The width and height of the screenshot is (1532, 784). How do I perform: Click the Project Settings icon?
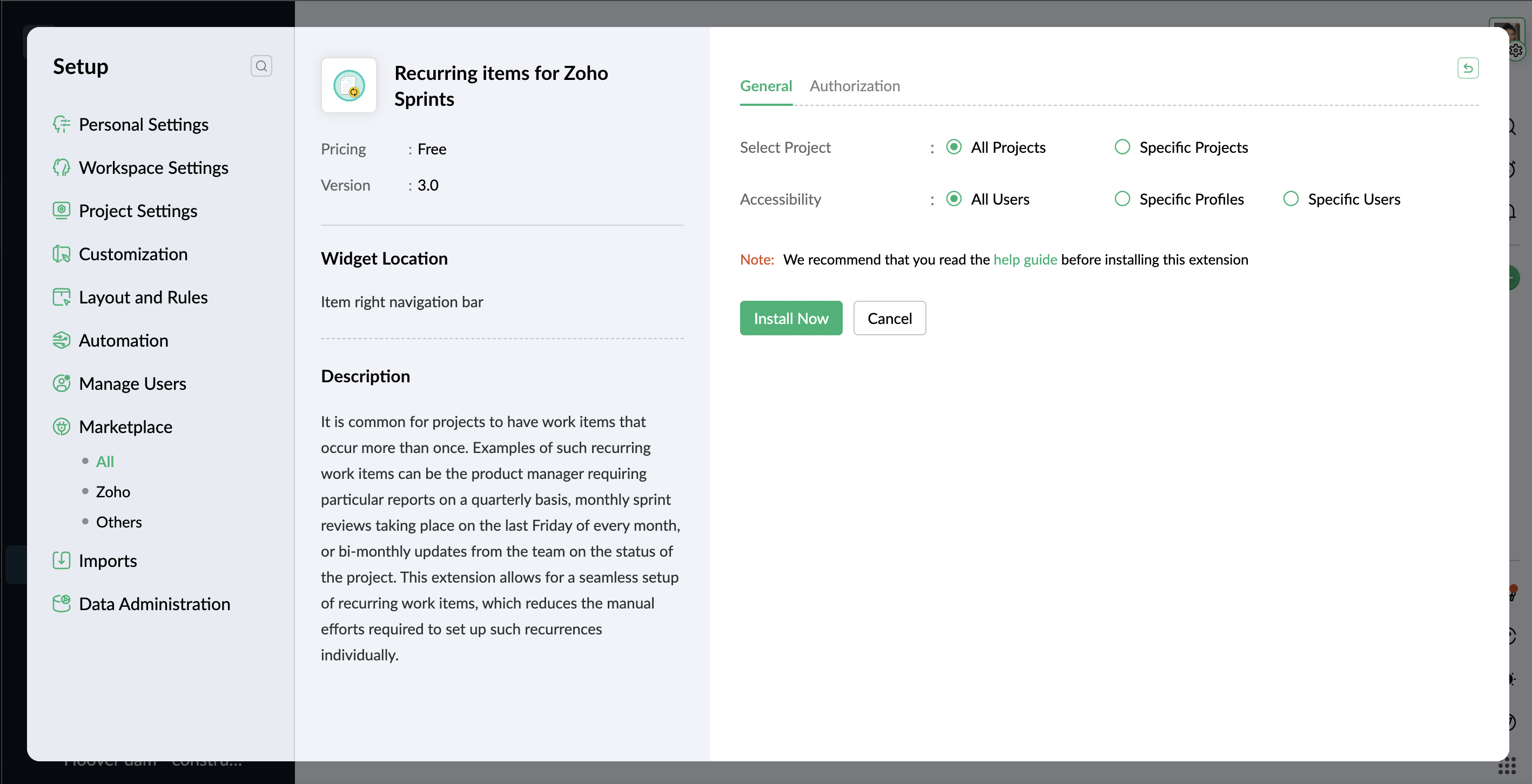tap(61, 211)
